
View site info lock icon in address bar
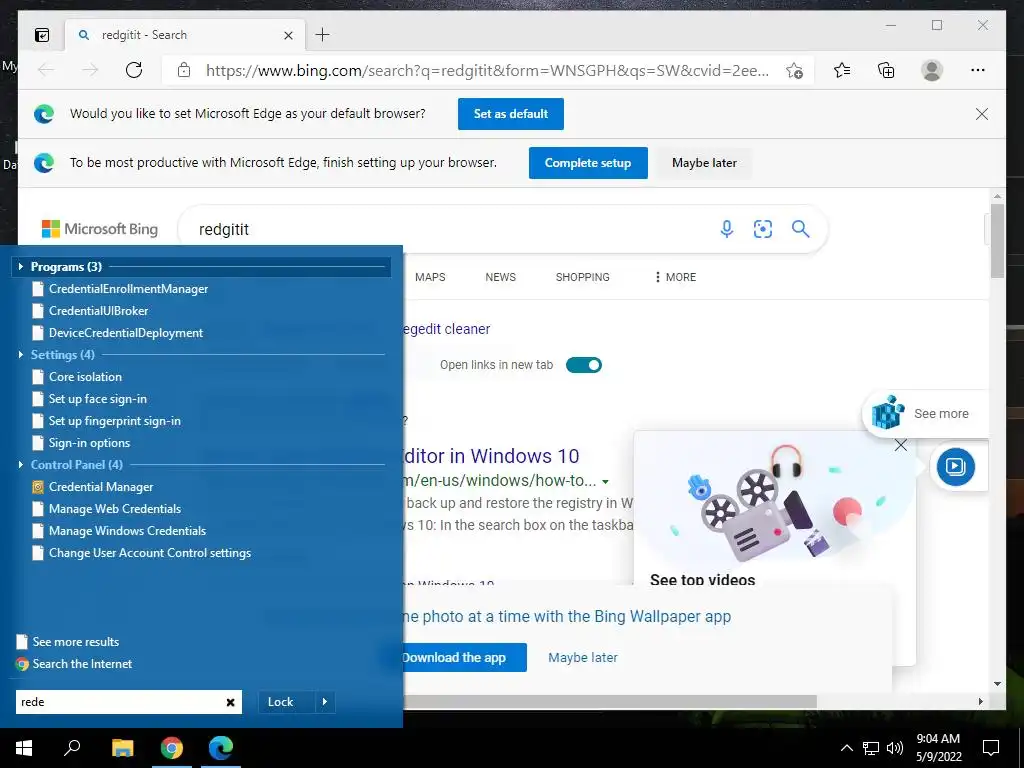pos(184,70)
